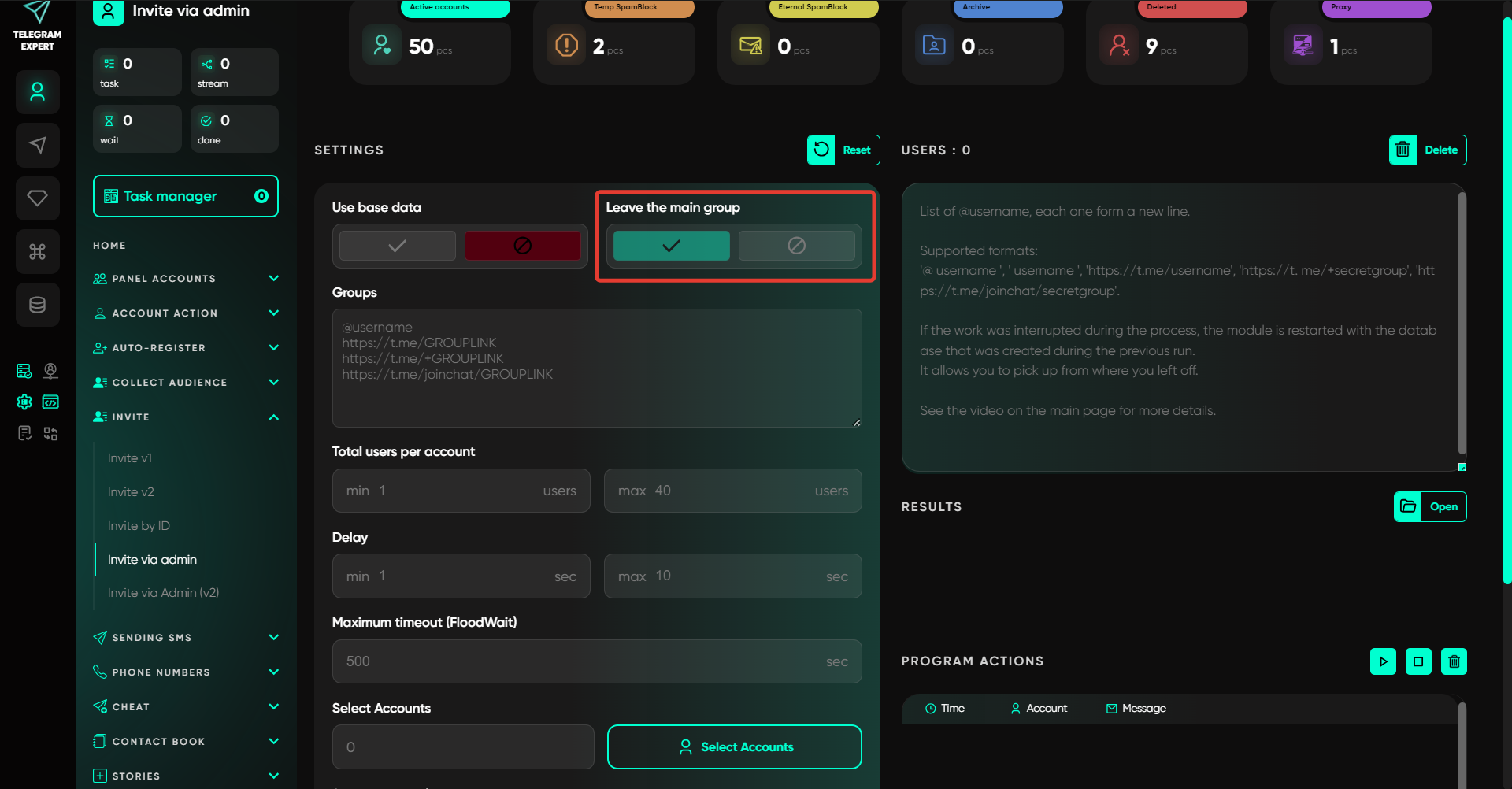Click the user profile icon in sidebar

coord(37,92)
